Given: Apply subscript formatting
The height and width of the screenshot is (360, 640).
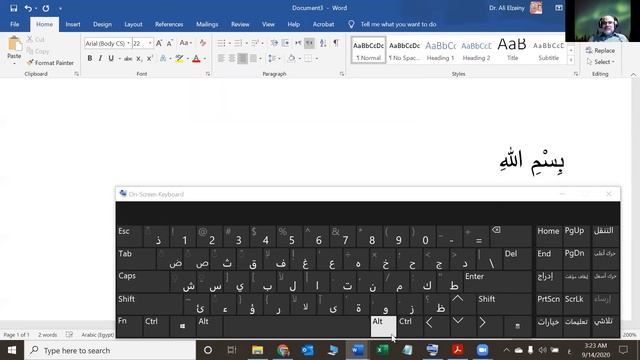Looking at the screenshot, I should (x=139, y=59).
